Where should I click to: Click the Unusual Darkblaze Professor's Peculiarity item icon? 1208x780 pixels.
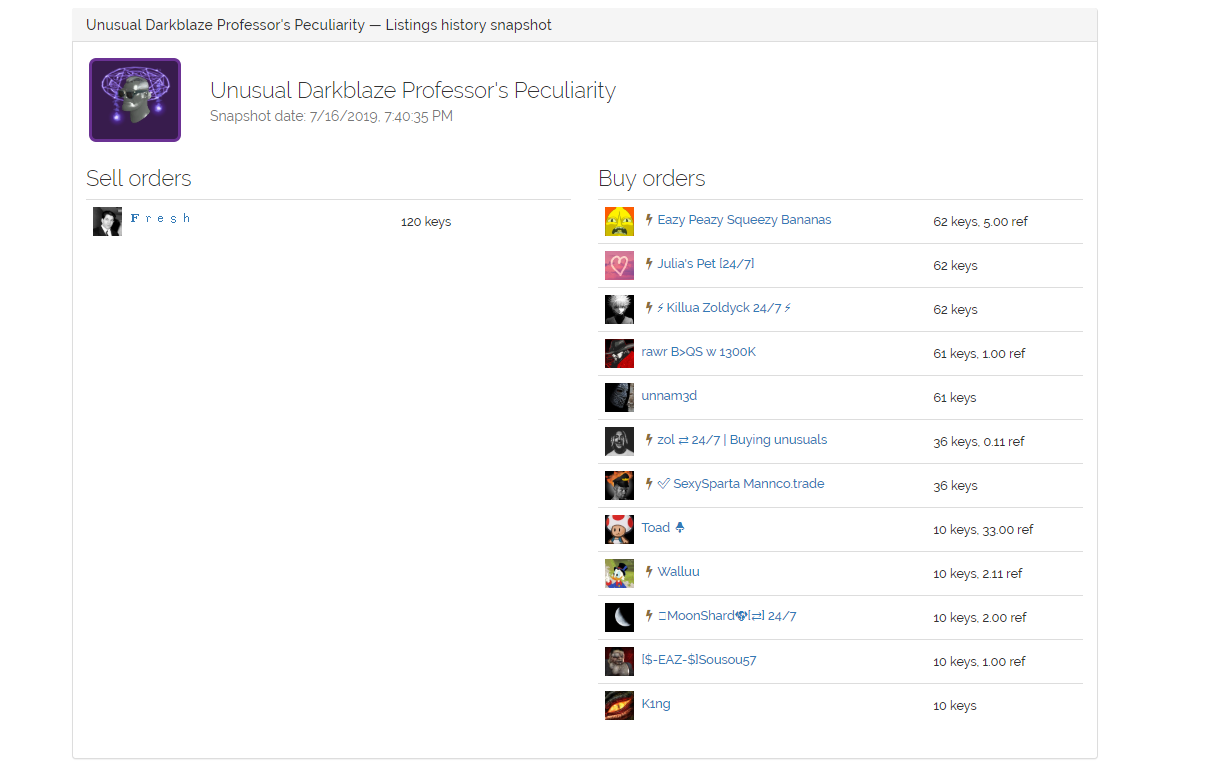[x=135, y=100]
